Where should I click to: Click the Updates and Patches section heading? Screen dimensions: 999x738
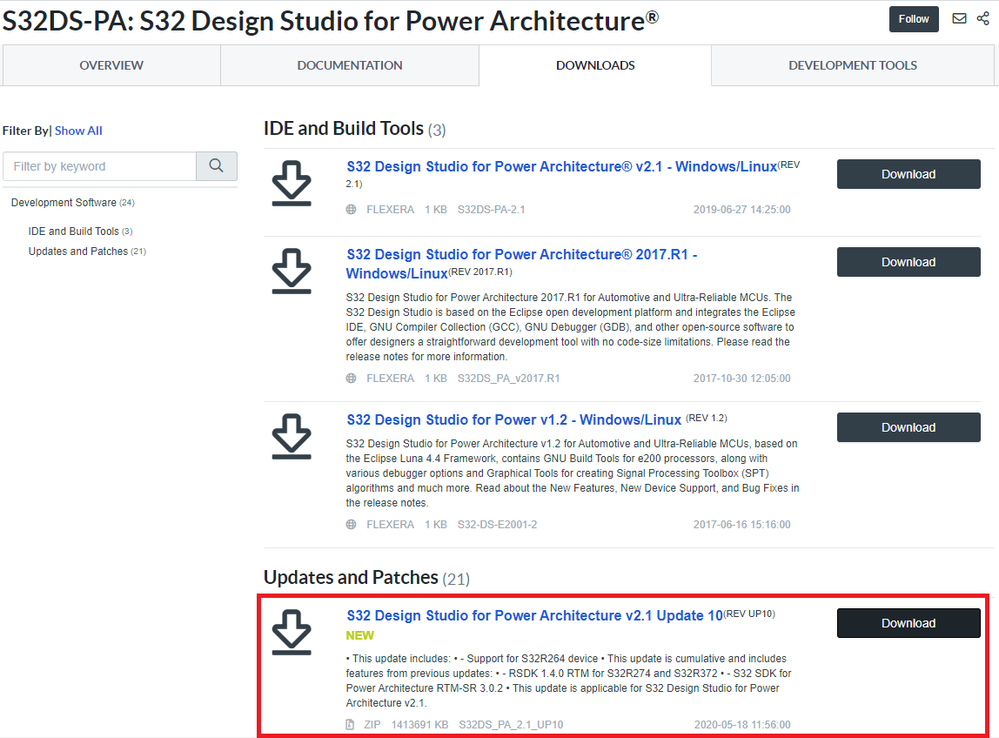pyautogui.click(x=351, y=577)
